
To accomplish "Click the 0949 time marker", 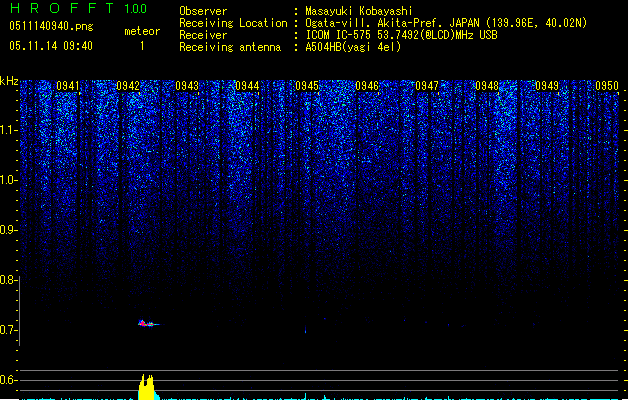I will [x=547, y=86].
